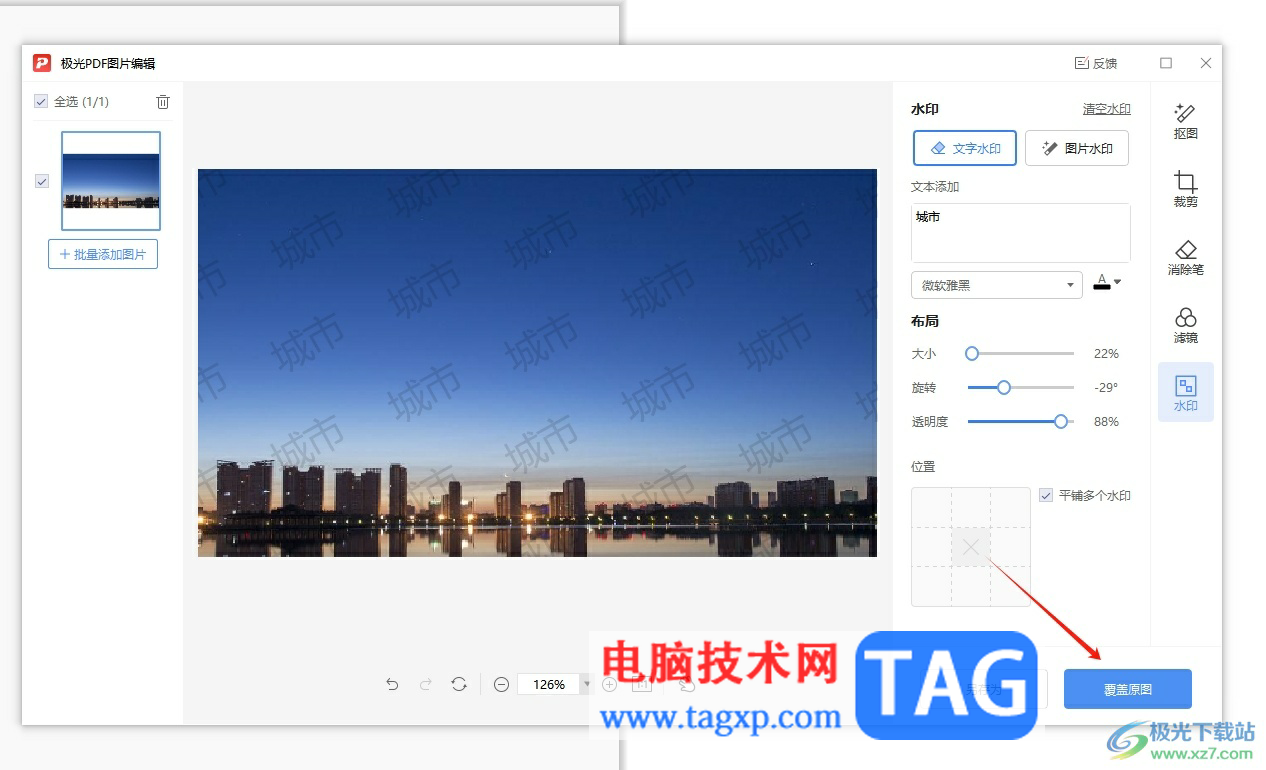This screenshot has width=1266, height=770.
Task: Edit the 城市 watermark text field
Action: click(1021, 233)
